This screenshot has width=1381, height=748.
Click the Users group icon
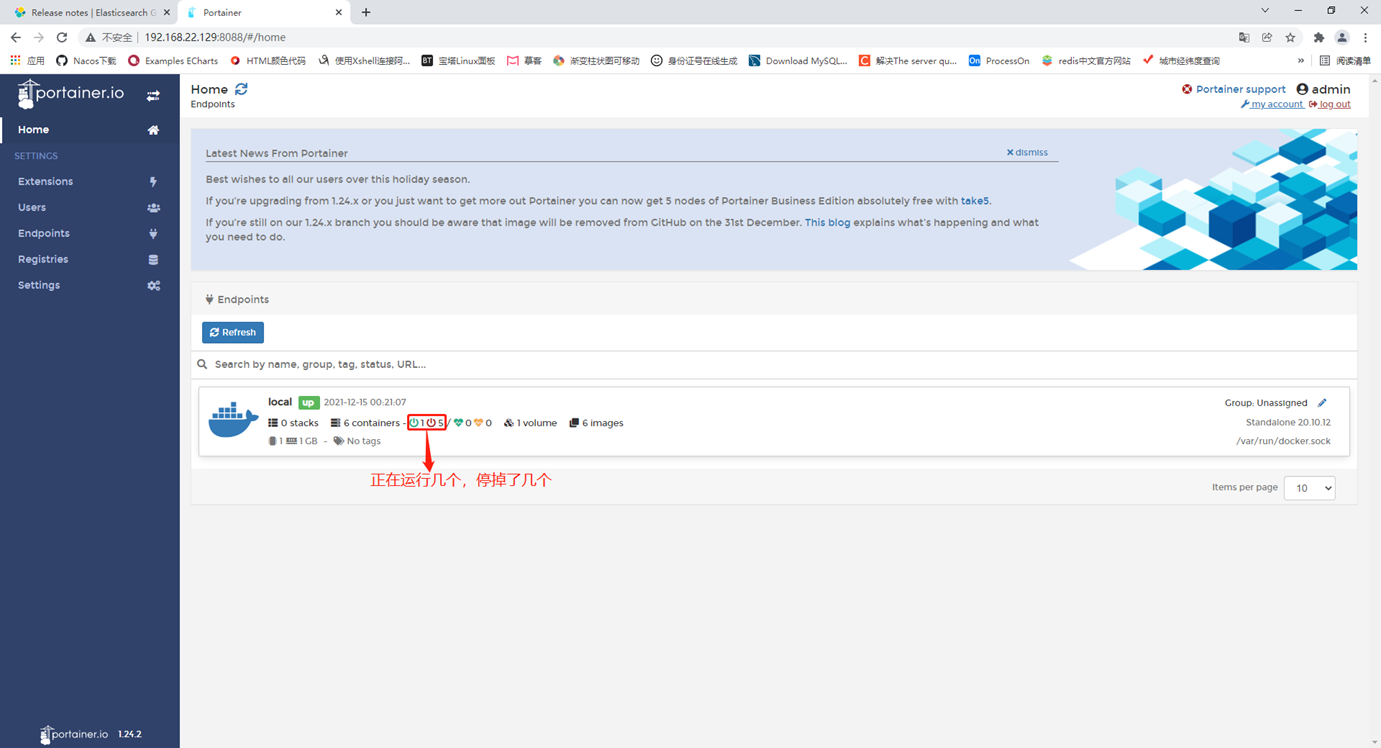(x=153, y=208)
